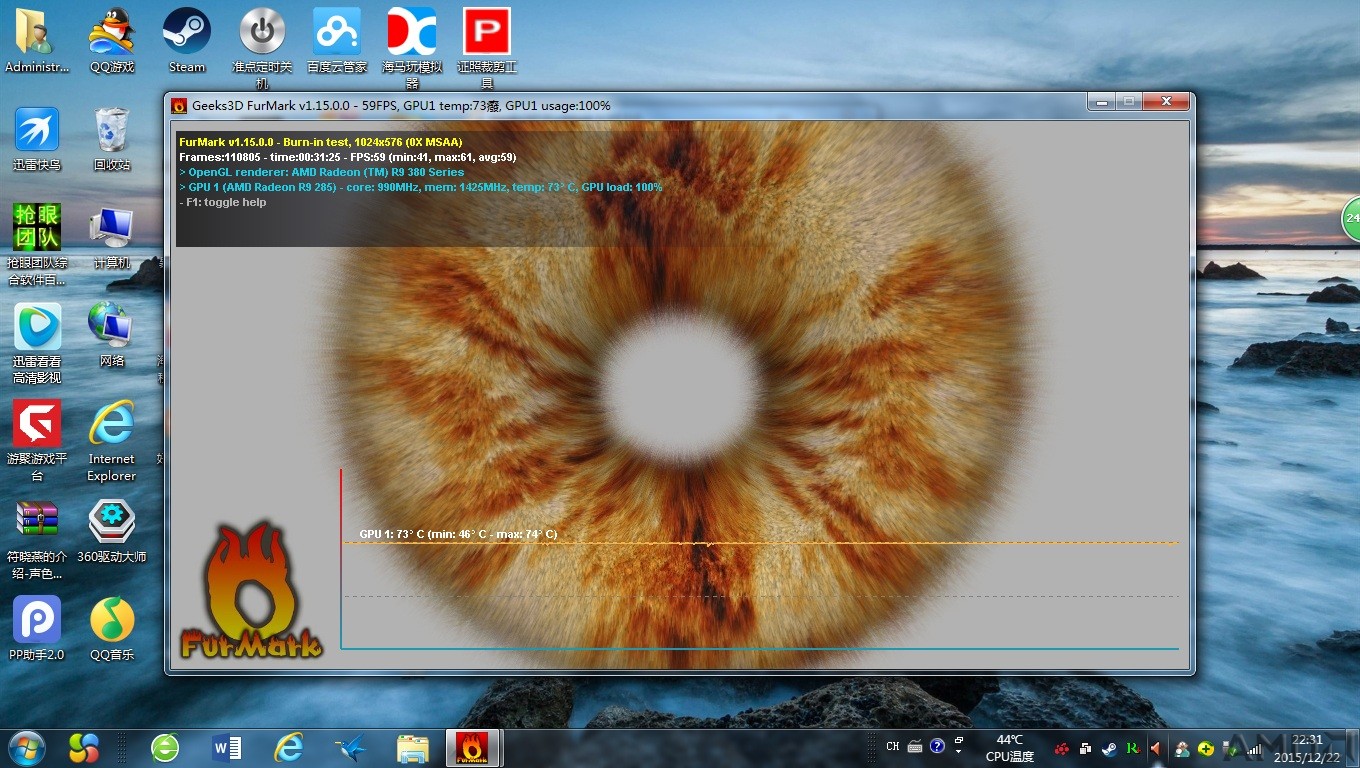Click the green floating ball widget
Image resolution: width=1360 pixels, height=768 pixels.
click(x=1351, y=219)
